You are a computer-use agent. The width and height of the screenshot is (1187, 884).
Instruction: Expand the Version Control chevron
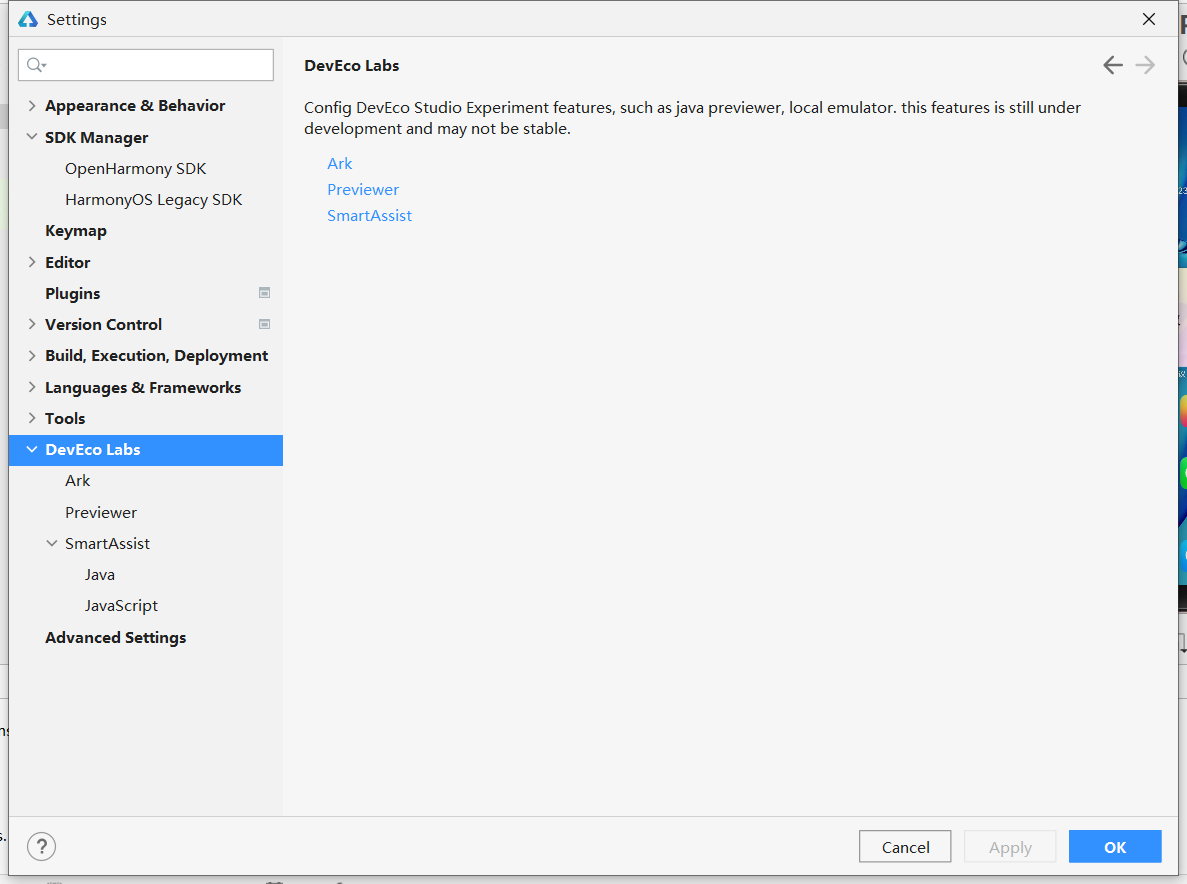point(32,324)
